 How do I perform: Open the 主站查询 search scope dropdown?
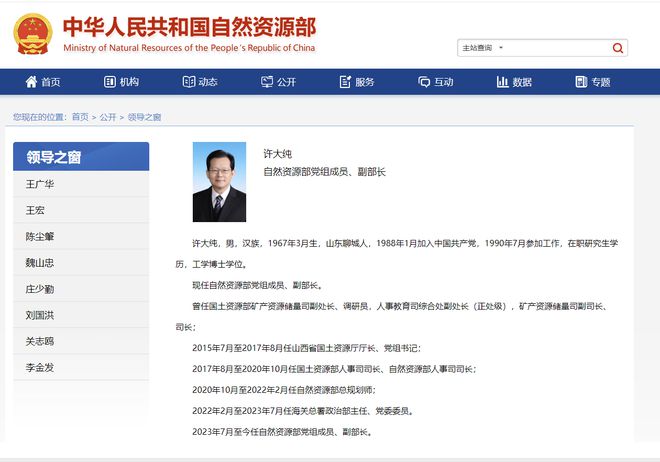(482, 48)
